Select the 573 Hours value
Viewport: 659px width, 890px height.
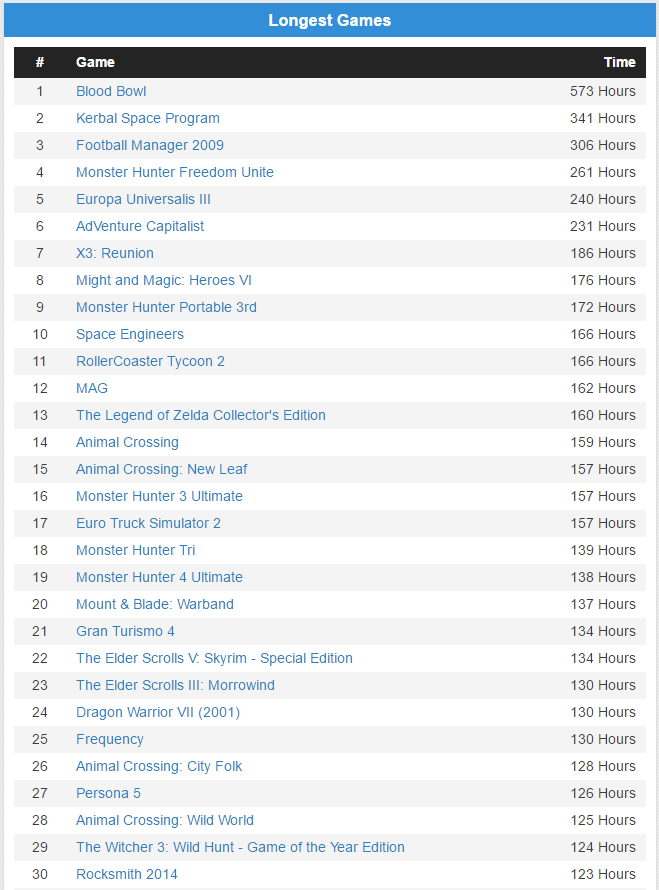click(x=603, y=91)
